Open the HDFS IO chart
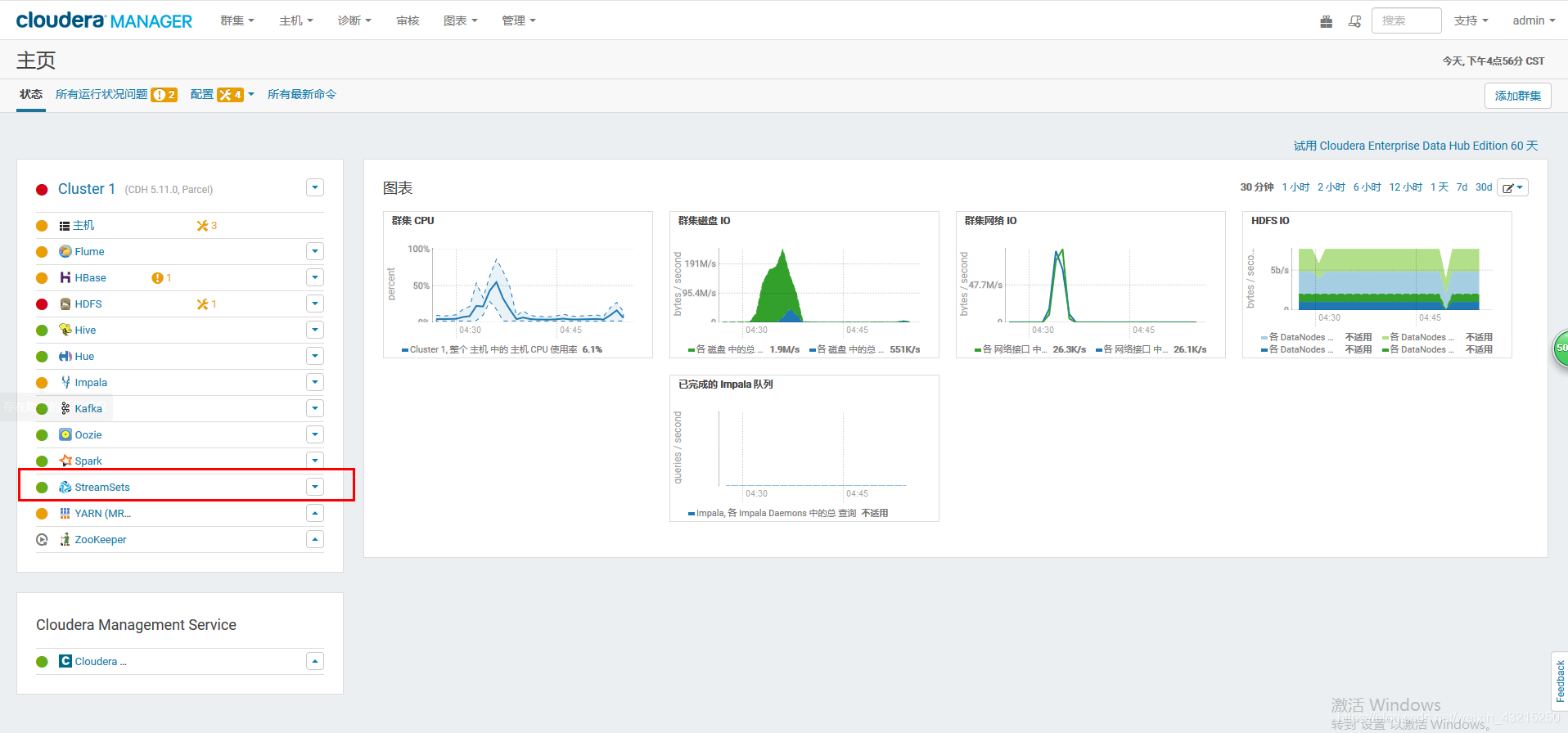Viewport: 1568px width, 733px height. [1377, 285]
